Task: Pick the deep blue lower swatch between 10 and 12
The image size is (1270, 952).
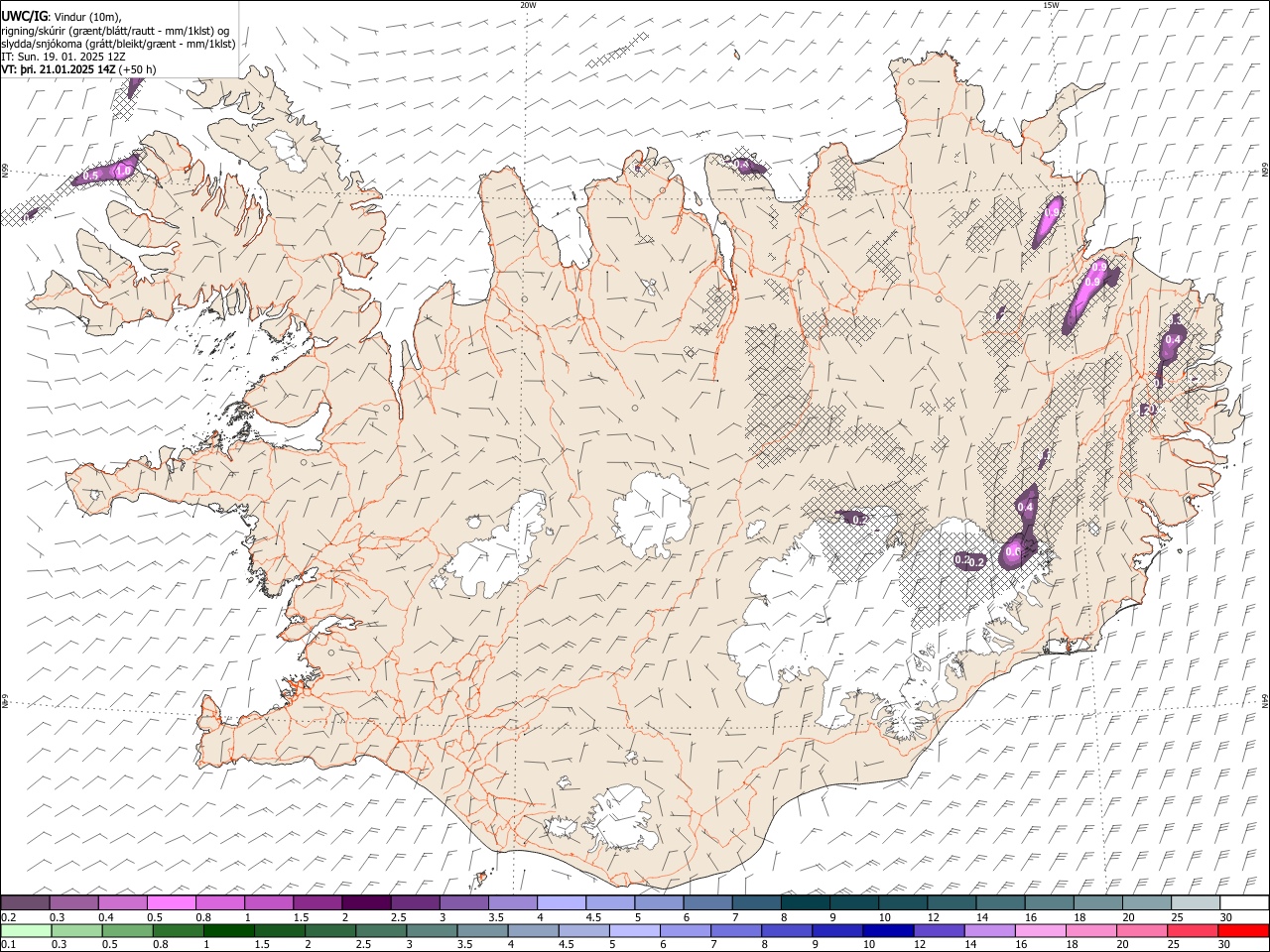Action: click(x=887, y=930)
